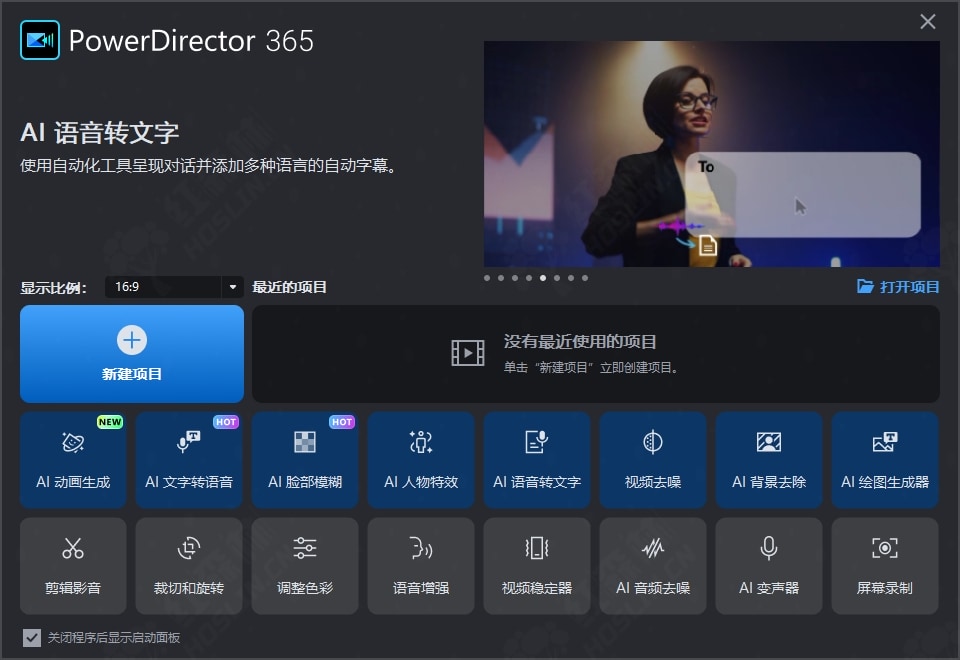Click the description text about 自动字幕
The width and height of the screenshot is (960, 660).
(208, 166)
